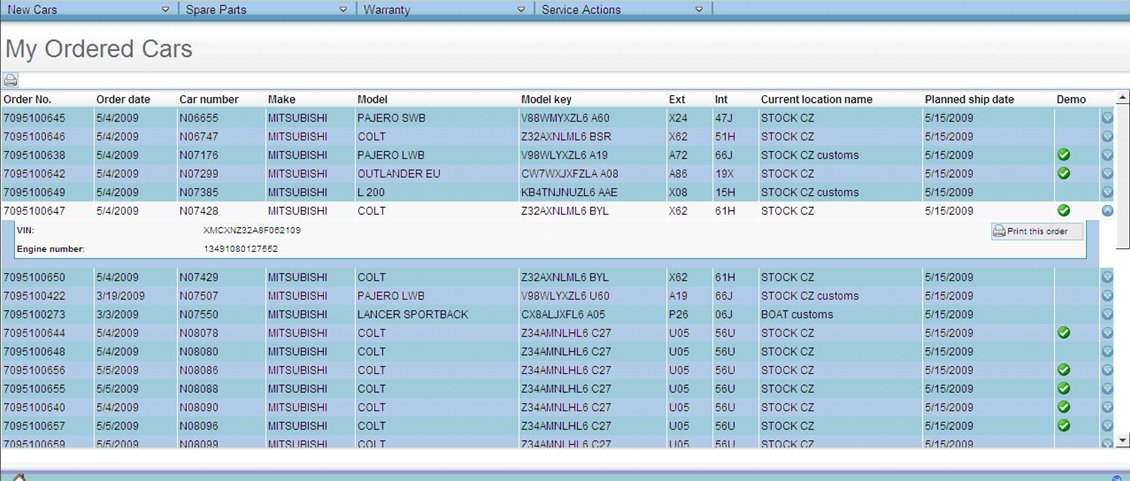Expand details for order 7095100644
Viewport: 1130px width, 481px height.
1108,333
